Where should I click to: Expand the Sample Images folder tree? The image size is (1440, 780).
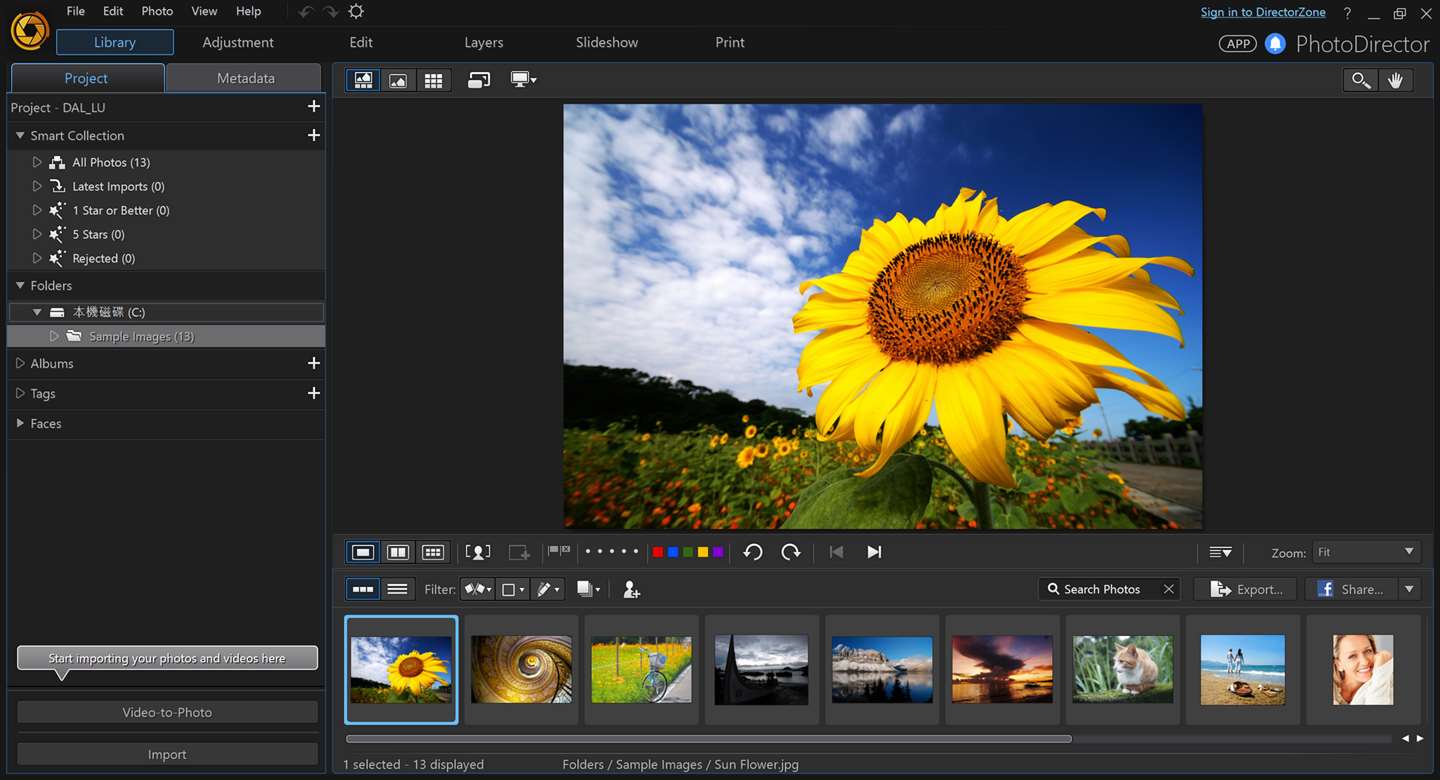point(55,336)
